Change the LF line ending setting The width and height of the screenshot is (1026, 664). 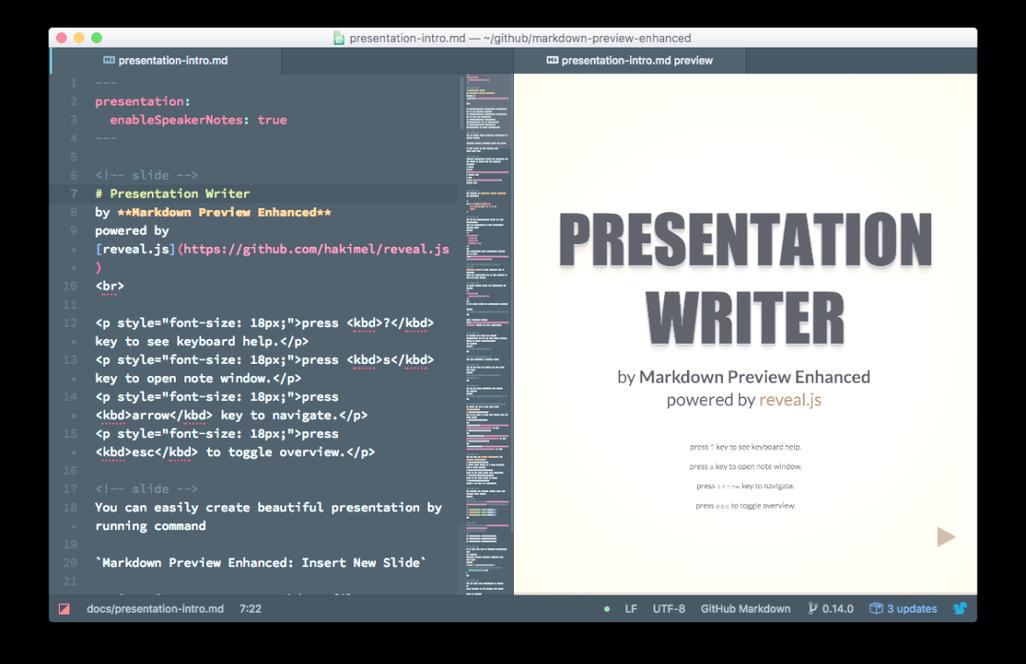(x=631, y=609)
